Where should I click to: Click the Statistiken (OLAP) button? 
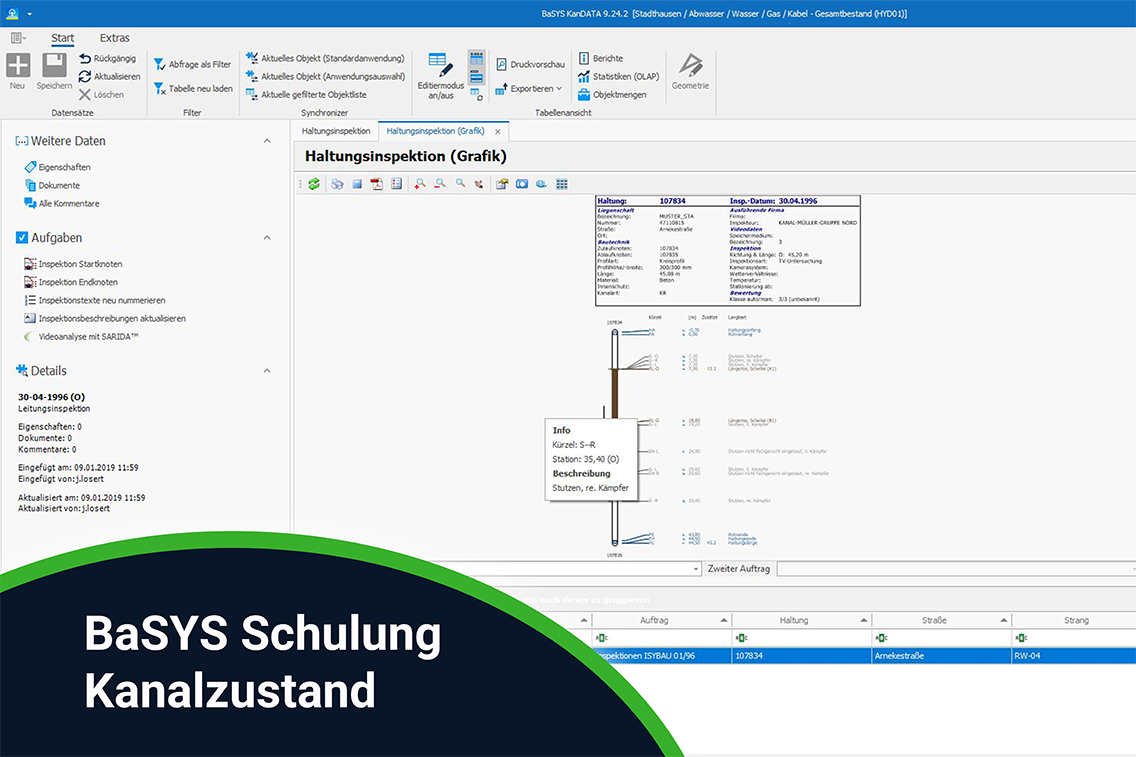(625, 76)
